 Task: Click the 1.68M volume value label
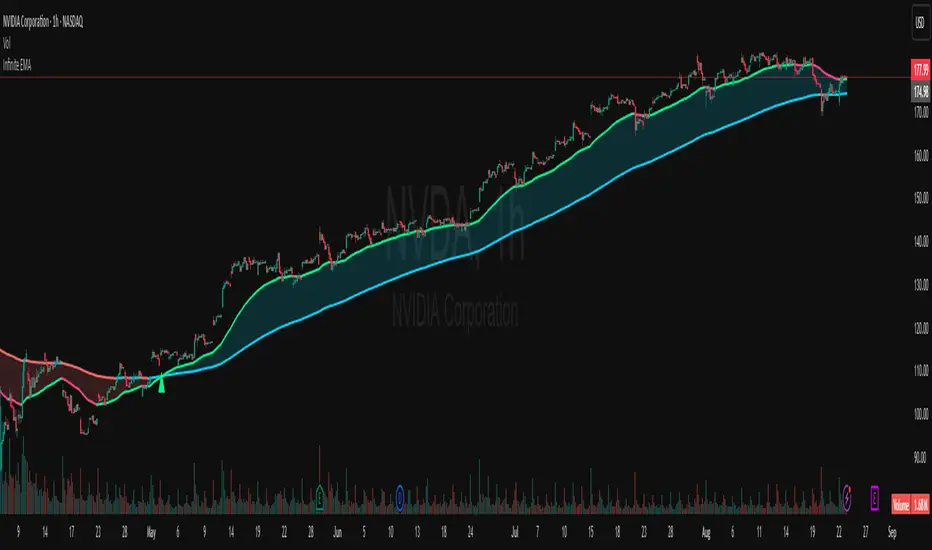coord(920,505)
